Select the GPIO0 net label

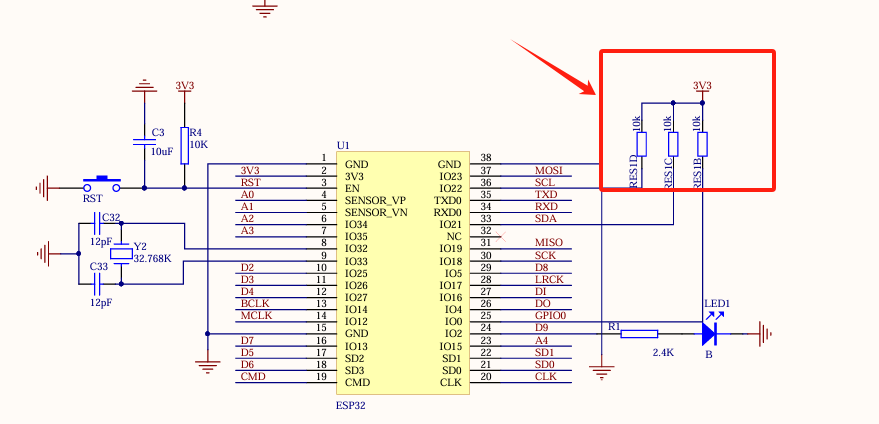(550, 316)
